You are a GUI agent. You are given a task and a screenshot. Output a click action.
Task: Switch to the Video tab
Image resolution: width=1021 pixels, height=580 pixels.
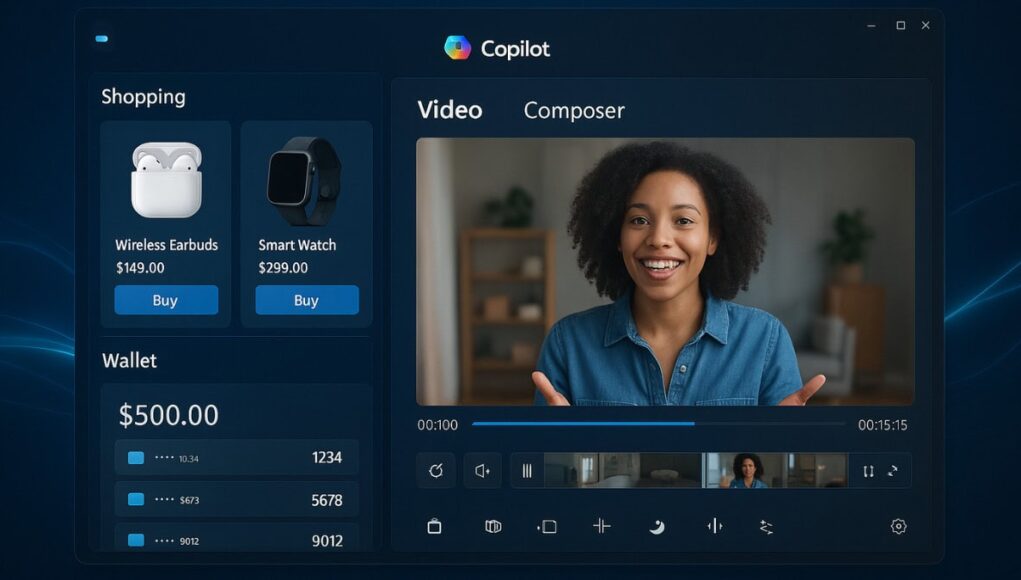coord(449,110)
